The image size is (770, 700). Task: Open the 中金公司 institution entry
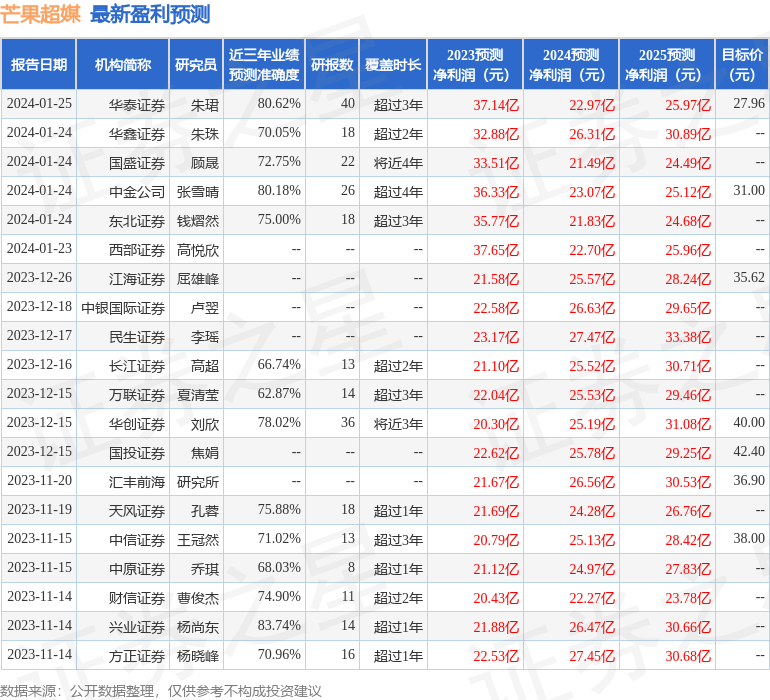click(x=137, y=191)
